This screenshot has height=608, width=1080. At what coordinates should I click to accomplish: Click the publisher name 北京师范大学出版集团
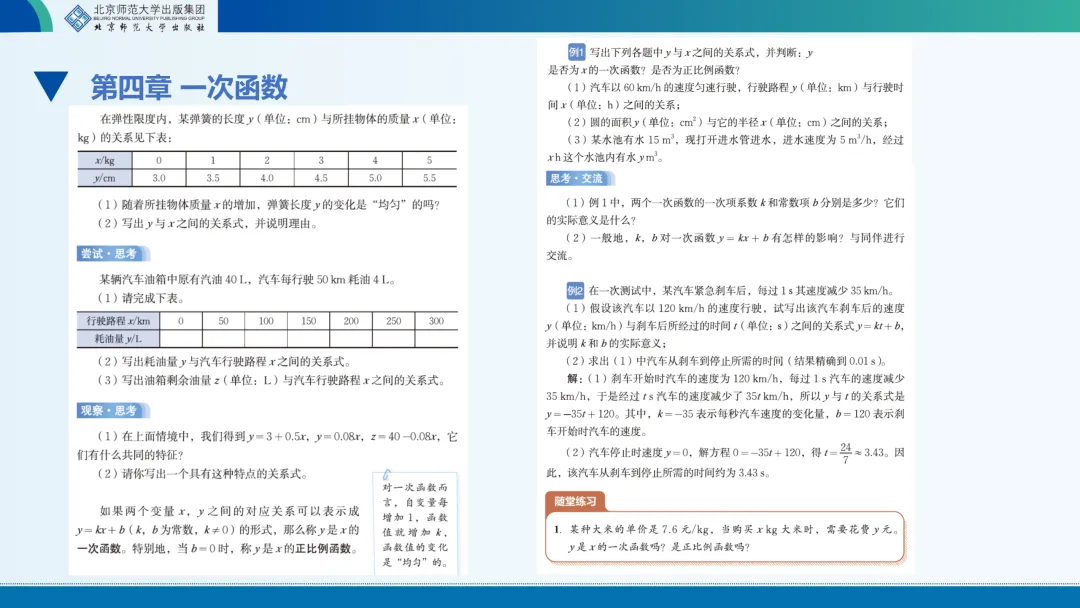[149, 10]
